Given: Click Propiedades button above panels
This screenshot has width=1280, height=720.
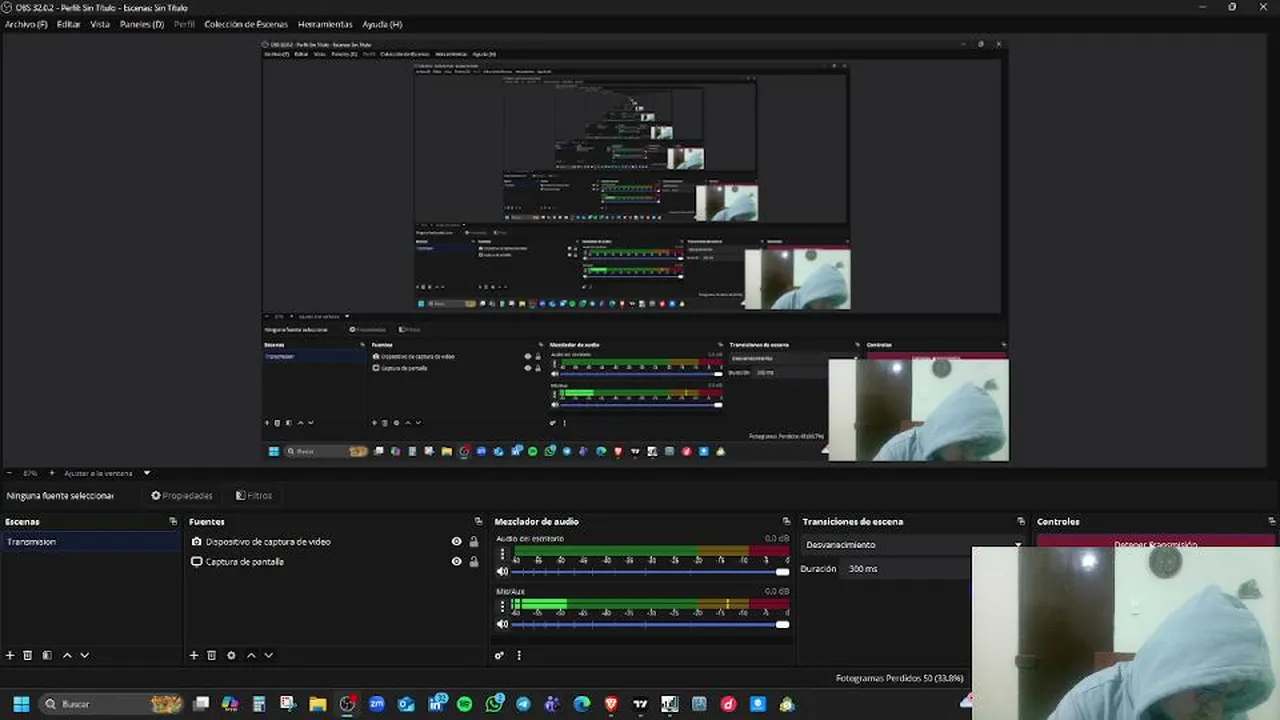Looking at the screenshot, I should [182, 495].
